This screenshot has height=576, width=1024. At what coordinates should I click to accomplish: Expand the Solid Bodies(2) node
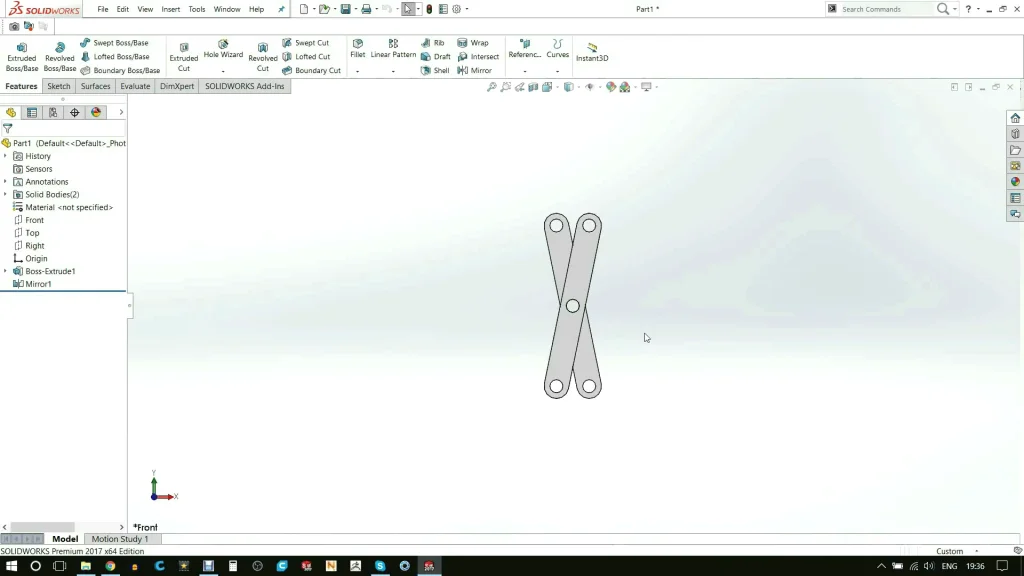5,194
